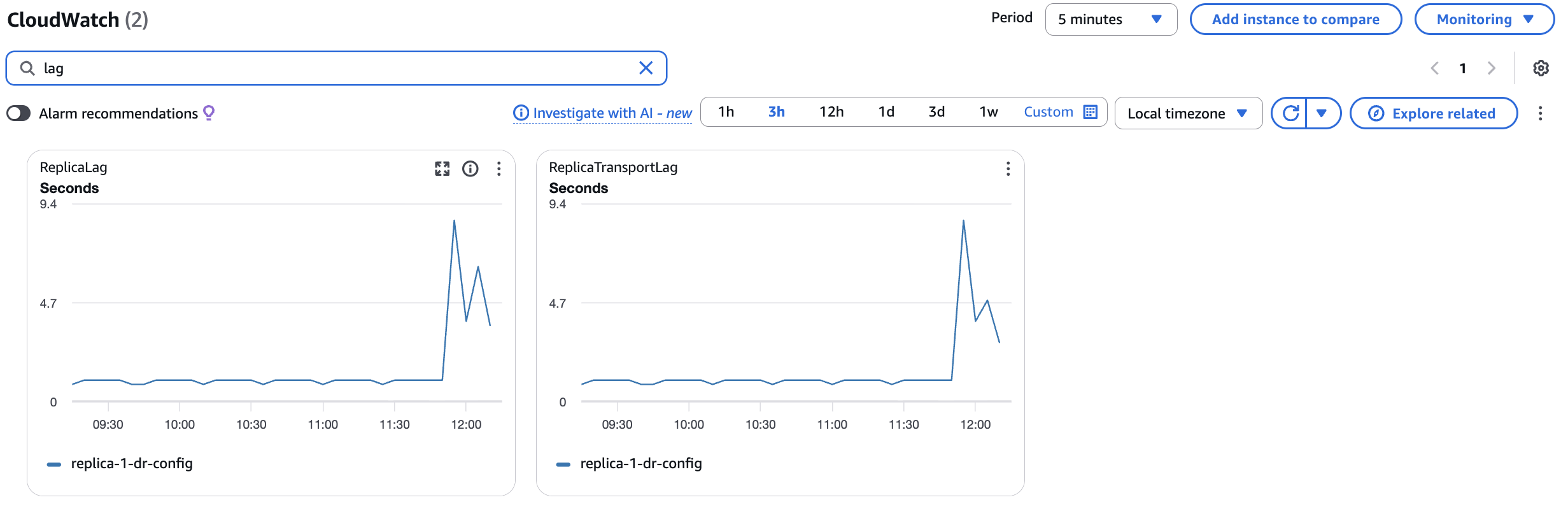This screenshot has width=1568, height=509.
Task: Click Add instance to compare
Action: [x=1296, y=20]
